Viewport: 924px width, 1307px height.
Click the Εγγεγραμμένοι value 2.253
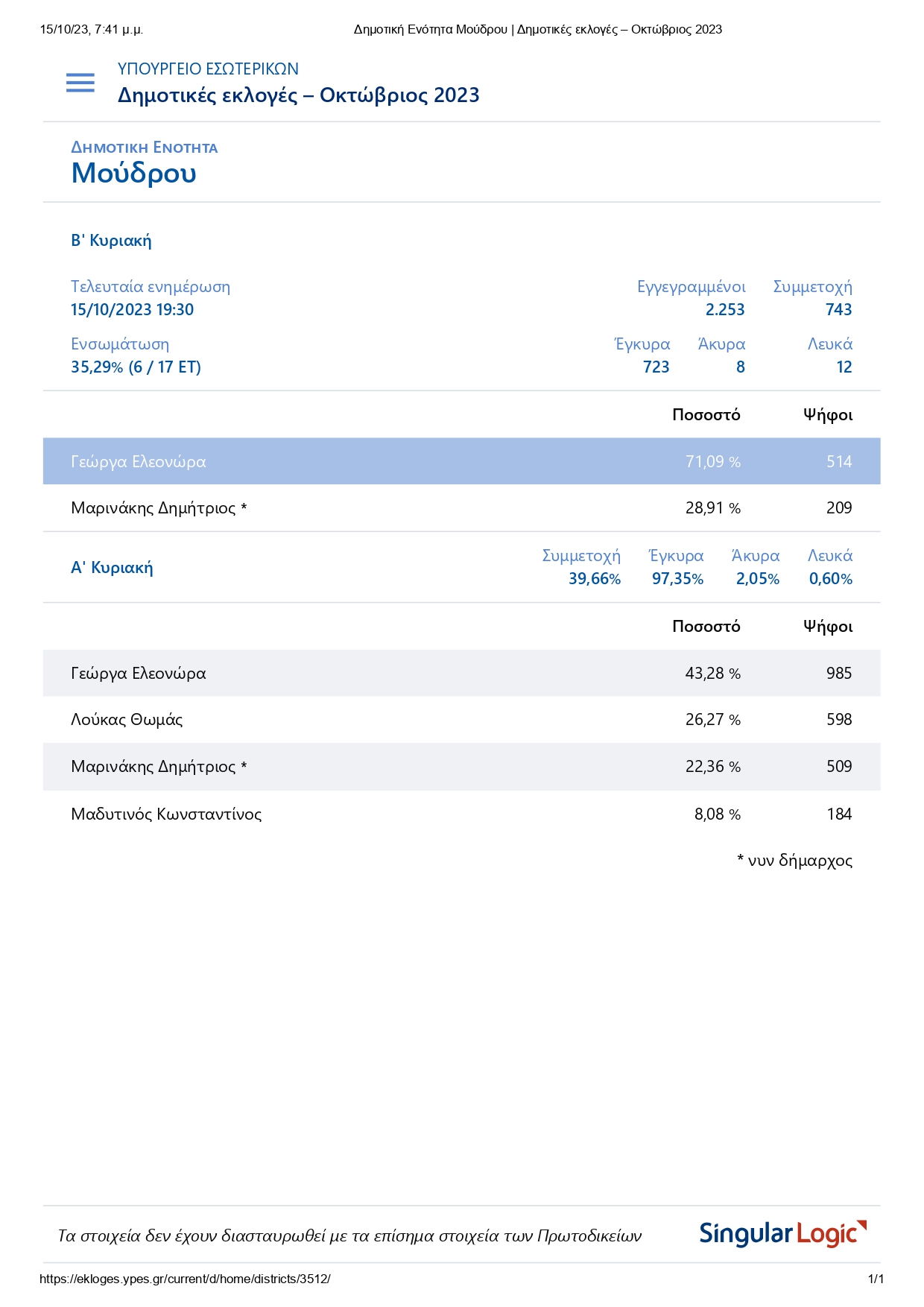(x=724, y=310)
